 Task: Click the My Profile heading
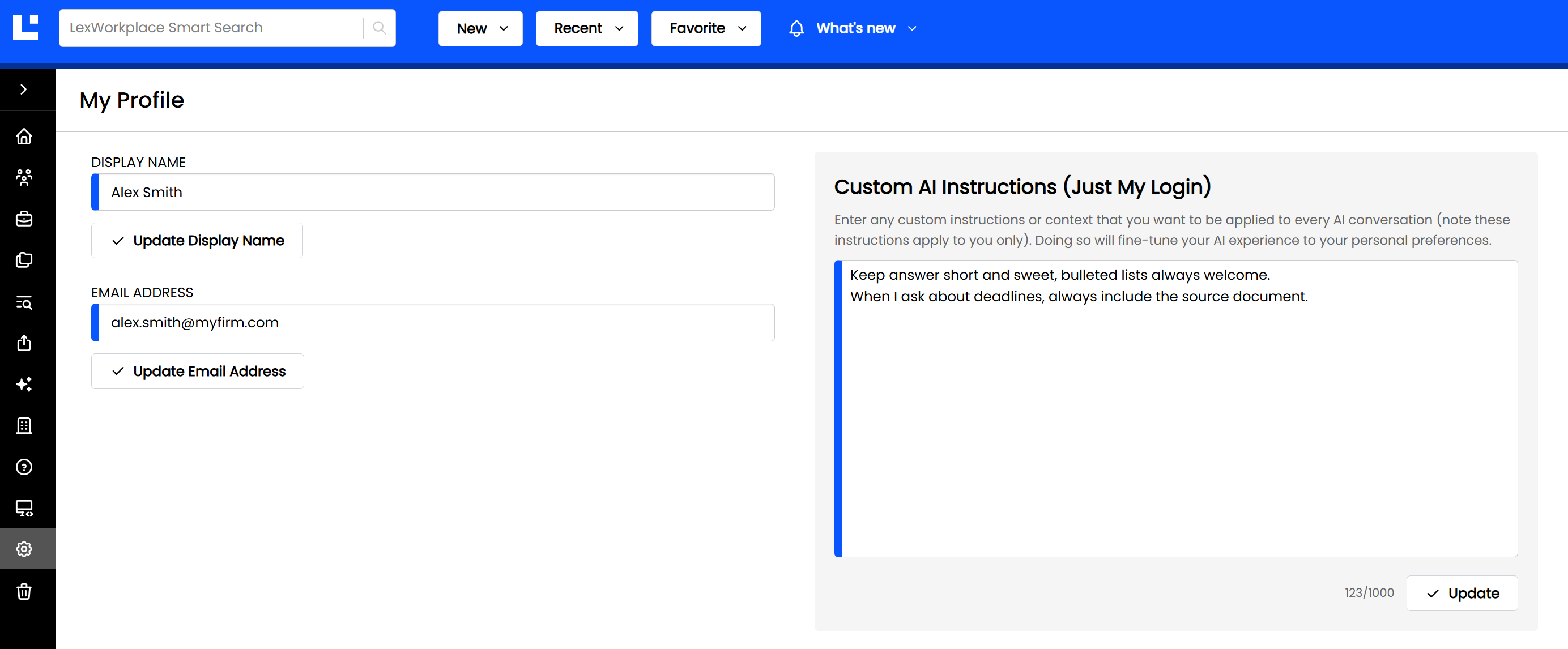pos(131,100)
